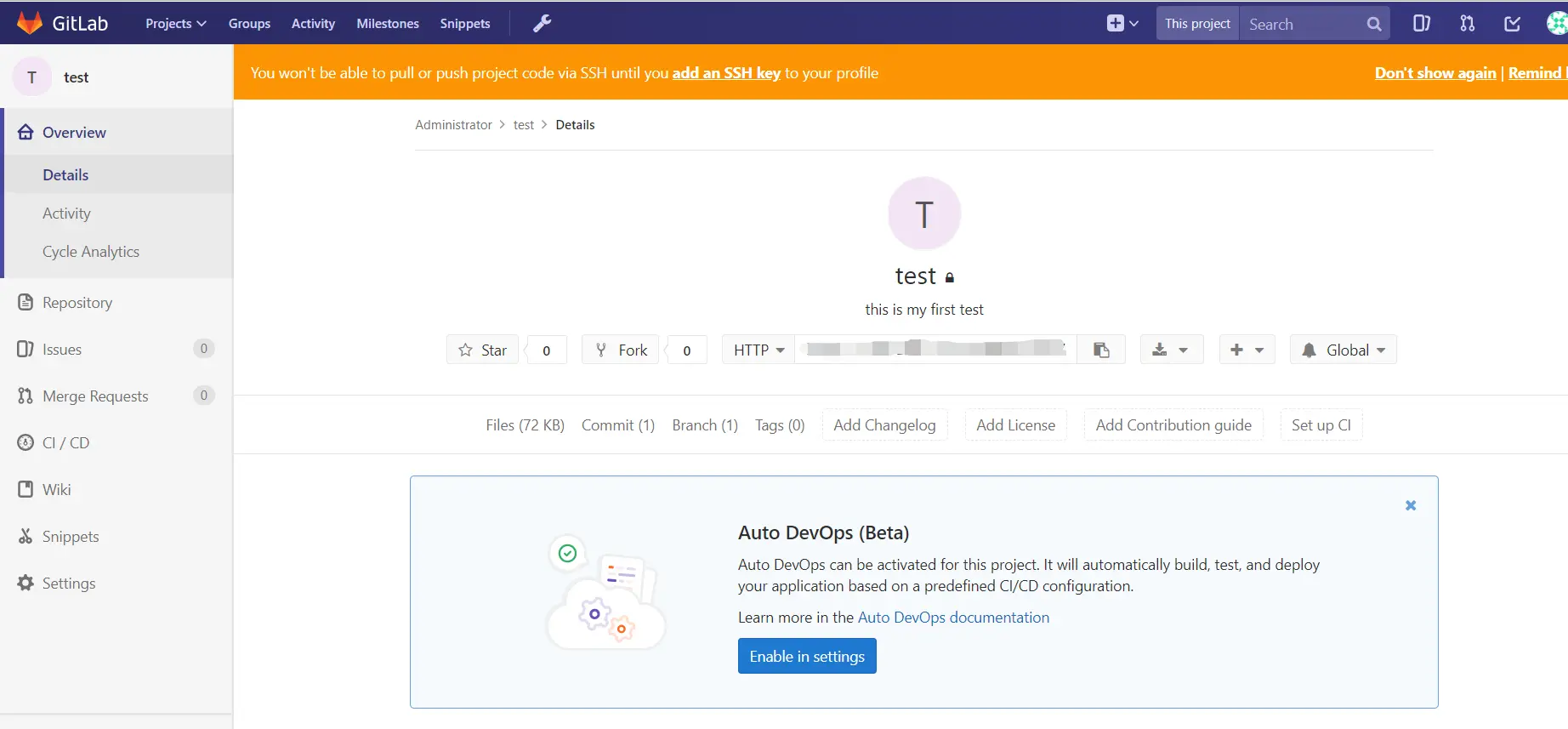
Task: Click Enable in settings button
Action: pyautogui.click(x=807, y=656)
